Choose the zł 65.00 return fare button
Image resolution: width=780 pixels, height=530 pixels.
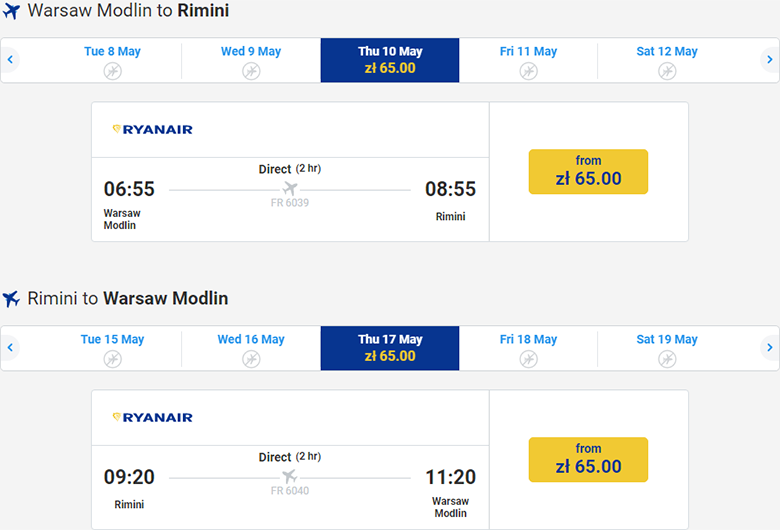tap(588, 459)
